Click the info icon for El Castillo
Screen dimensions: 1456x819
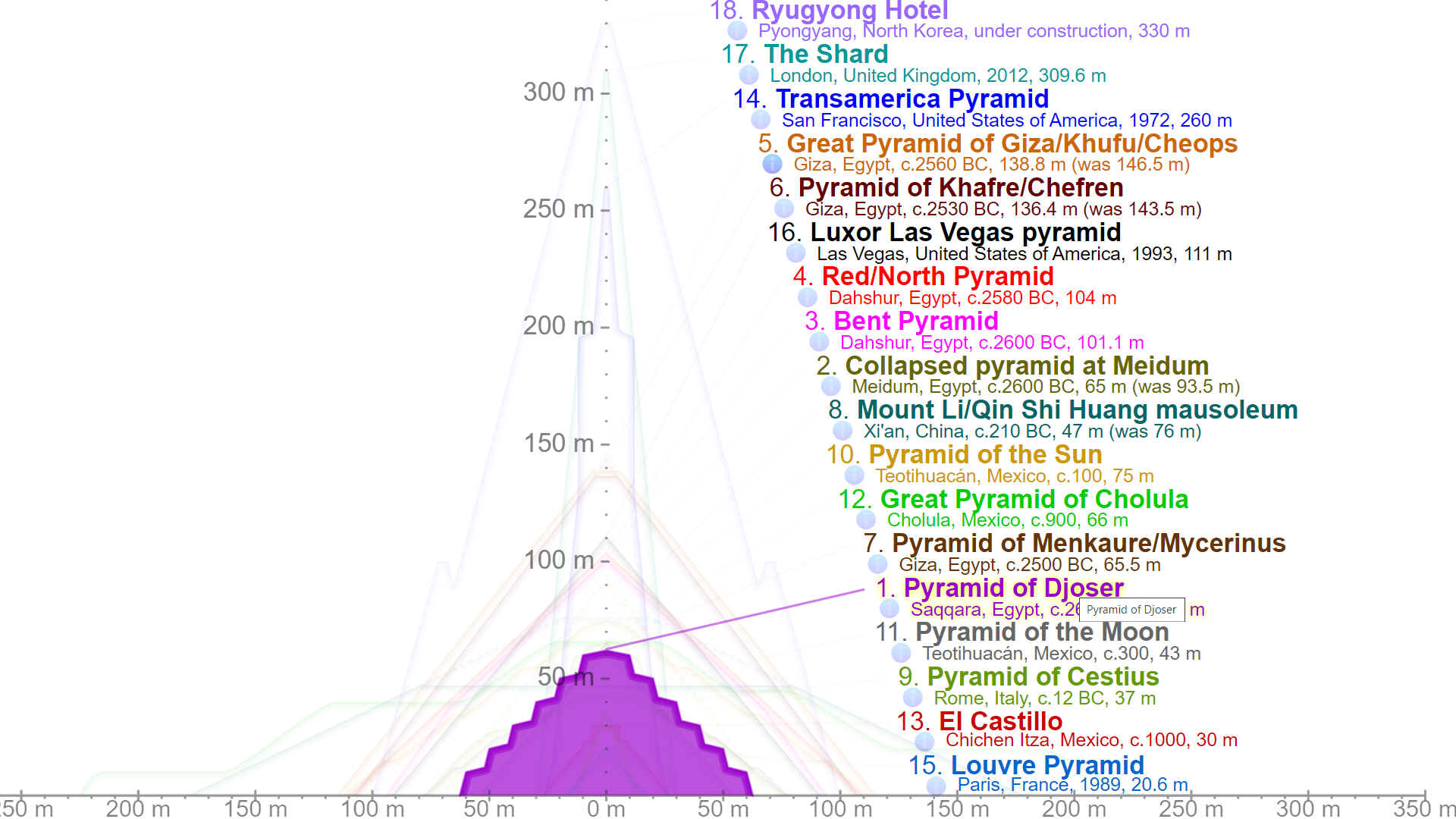click(x=924, y=741)
